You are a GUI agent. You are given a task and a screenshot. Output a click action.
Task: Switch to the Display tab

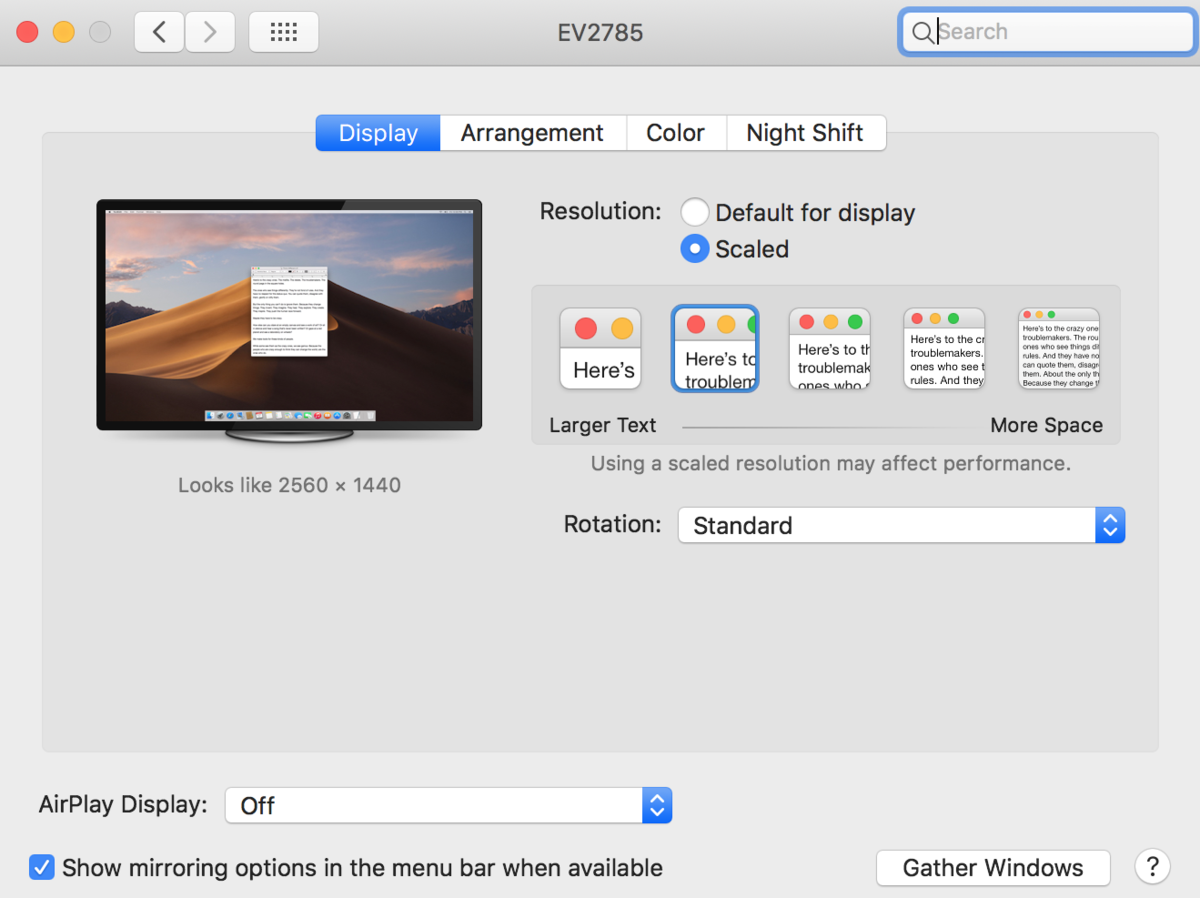378,133
